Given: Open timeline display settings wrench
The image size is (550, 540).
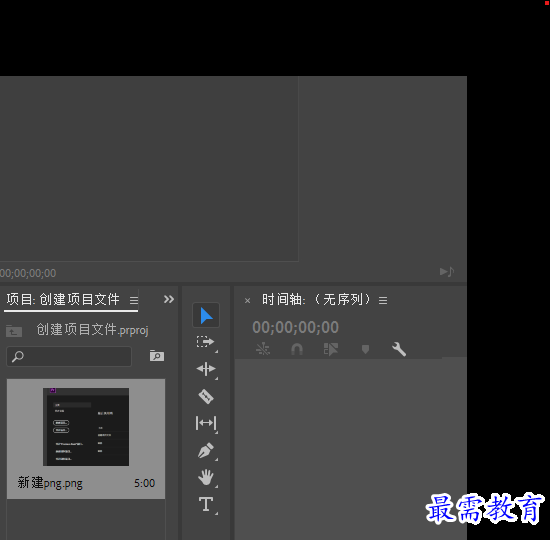Looking at the screenshot, I should [x=399, y=349].
